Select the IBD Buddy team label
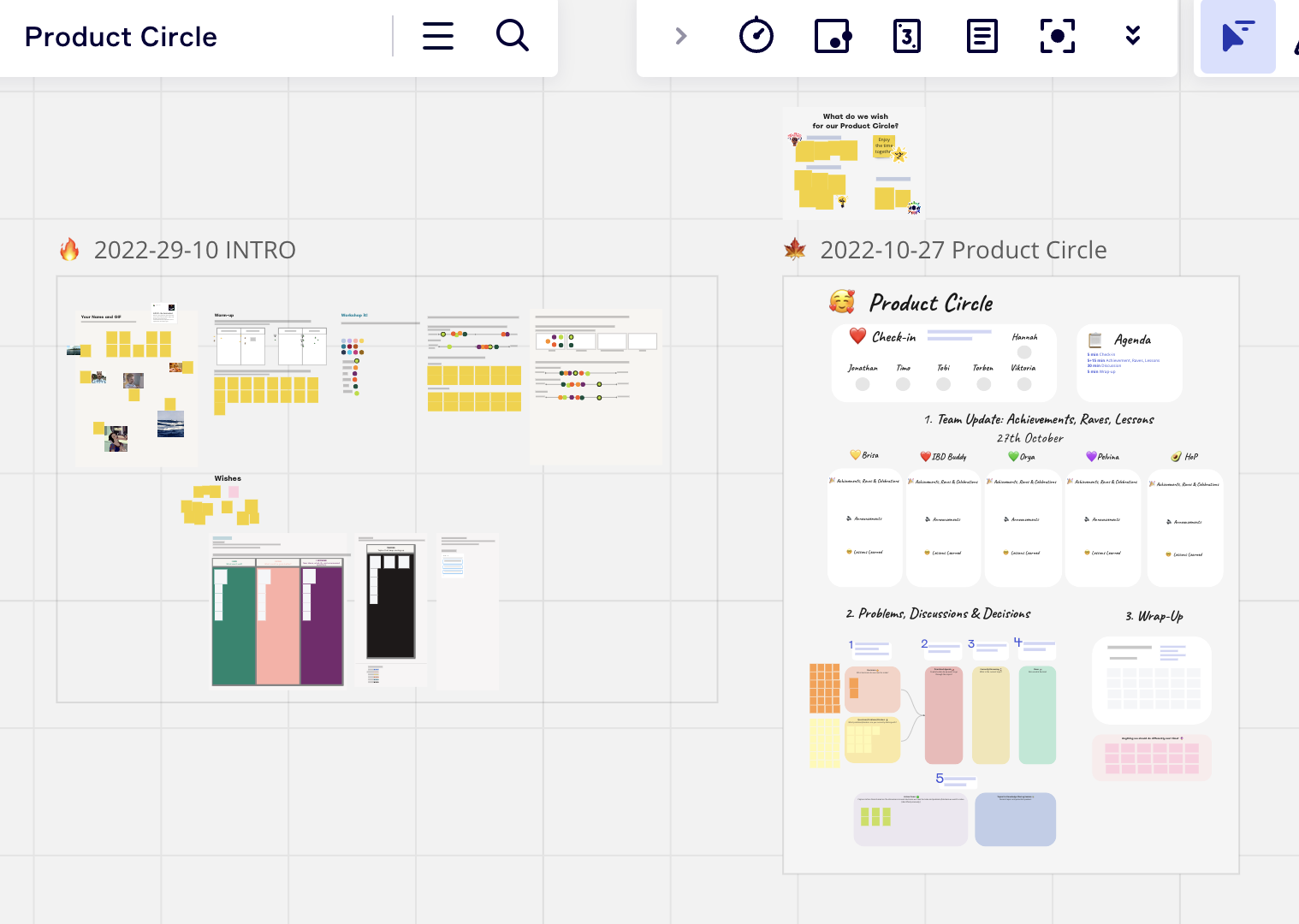The width and height of the screenshot is (1299, 924). point(943,457)
